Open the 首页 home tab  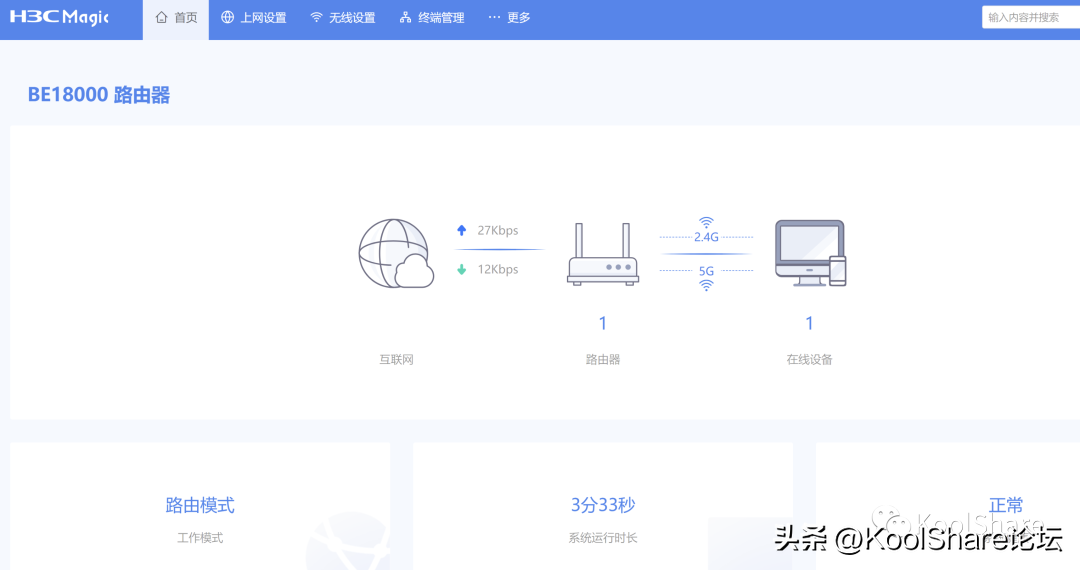pos(176,19)
